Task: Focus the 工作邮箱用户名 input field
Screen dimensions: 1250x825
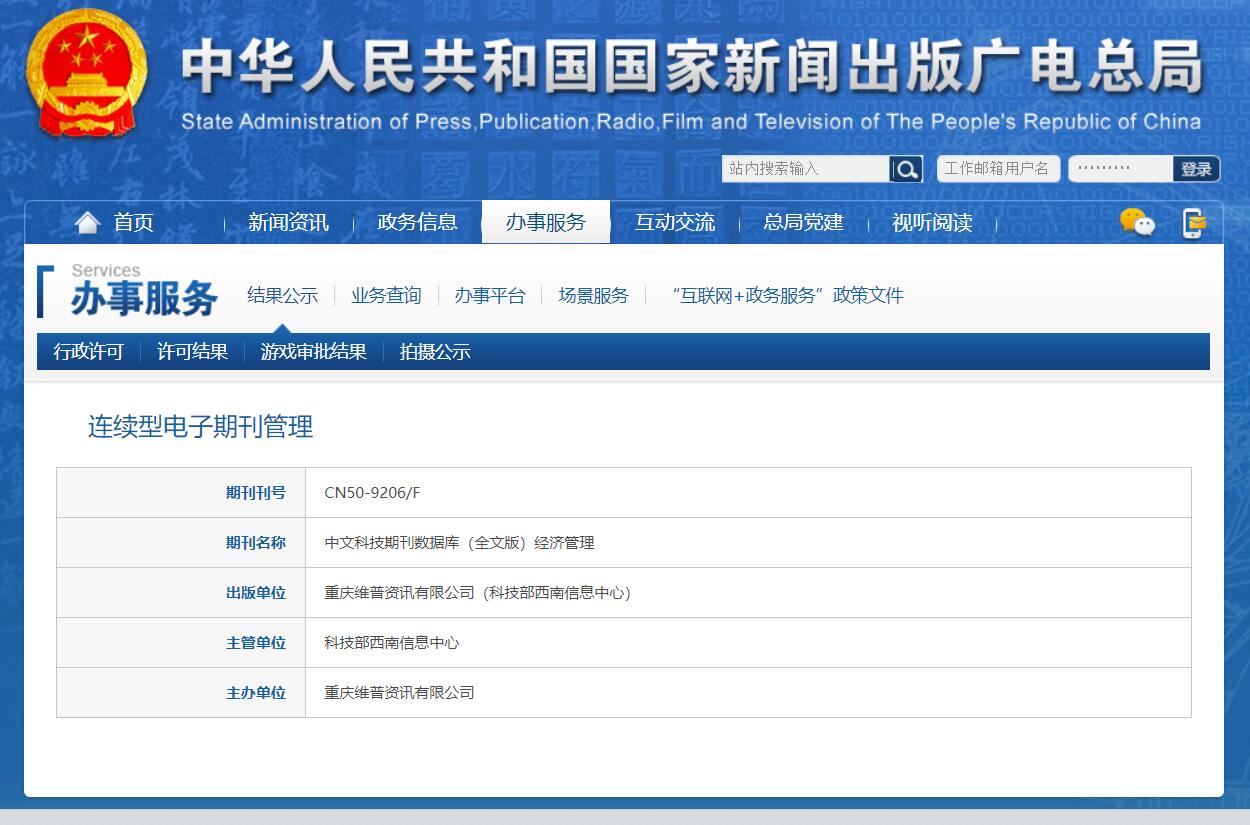Action: pos(997,169)
